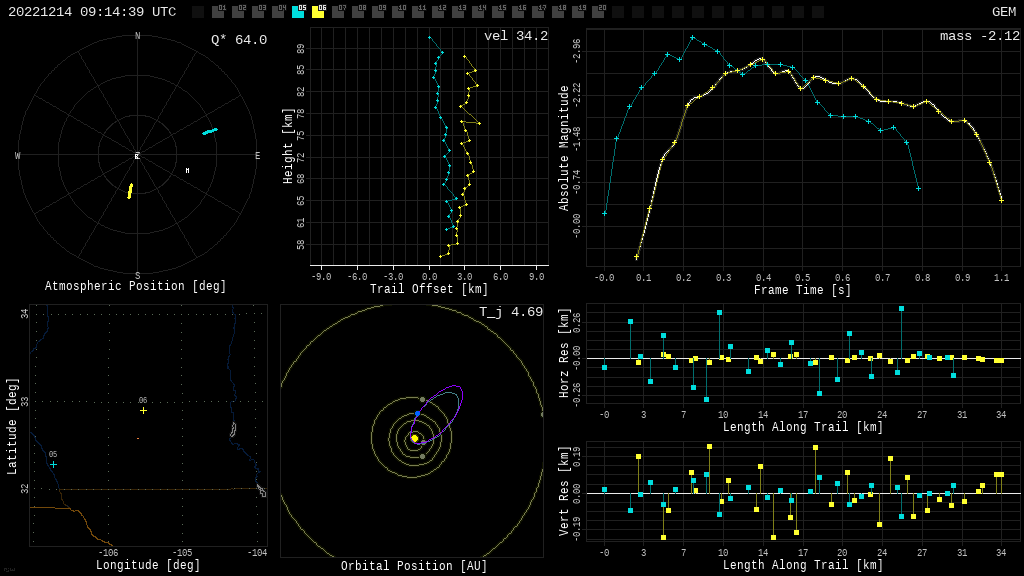Enable the gray station 01 indicator
The height and width of the screenshot is (576, 1024).
point(218,12)
